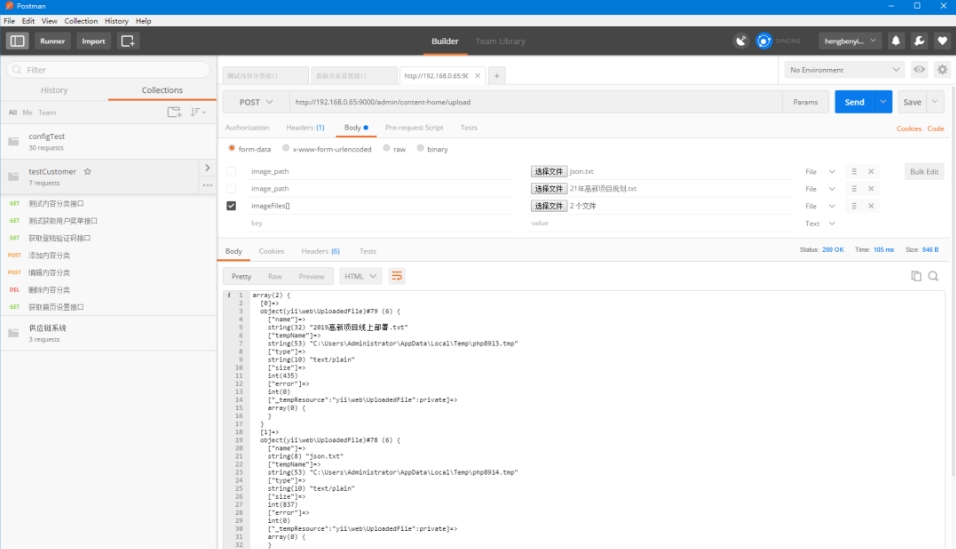Create a new collection folder icon
Viewport: 956px width, 549px height.
click(x=174, y=112)
